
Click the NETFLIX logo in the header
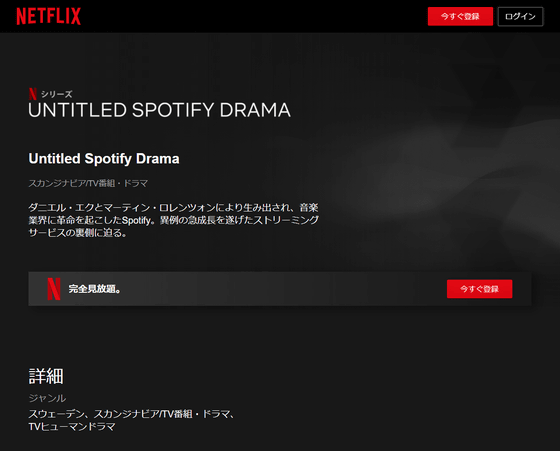click(49, 16)
